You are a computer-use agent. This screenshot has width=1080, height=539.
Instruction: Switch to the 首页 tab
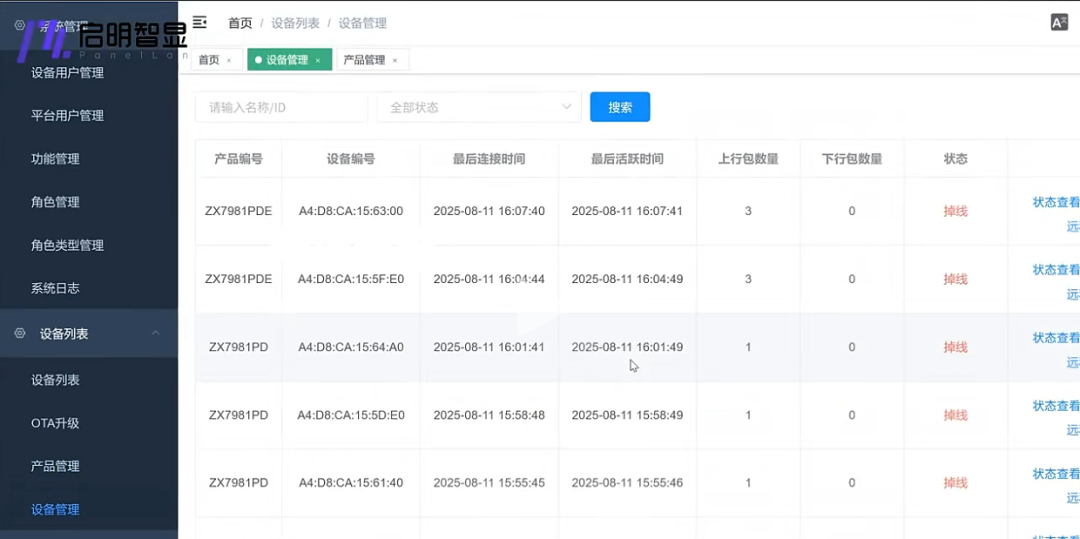(208, 60)
